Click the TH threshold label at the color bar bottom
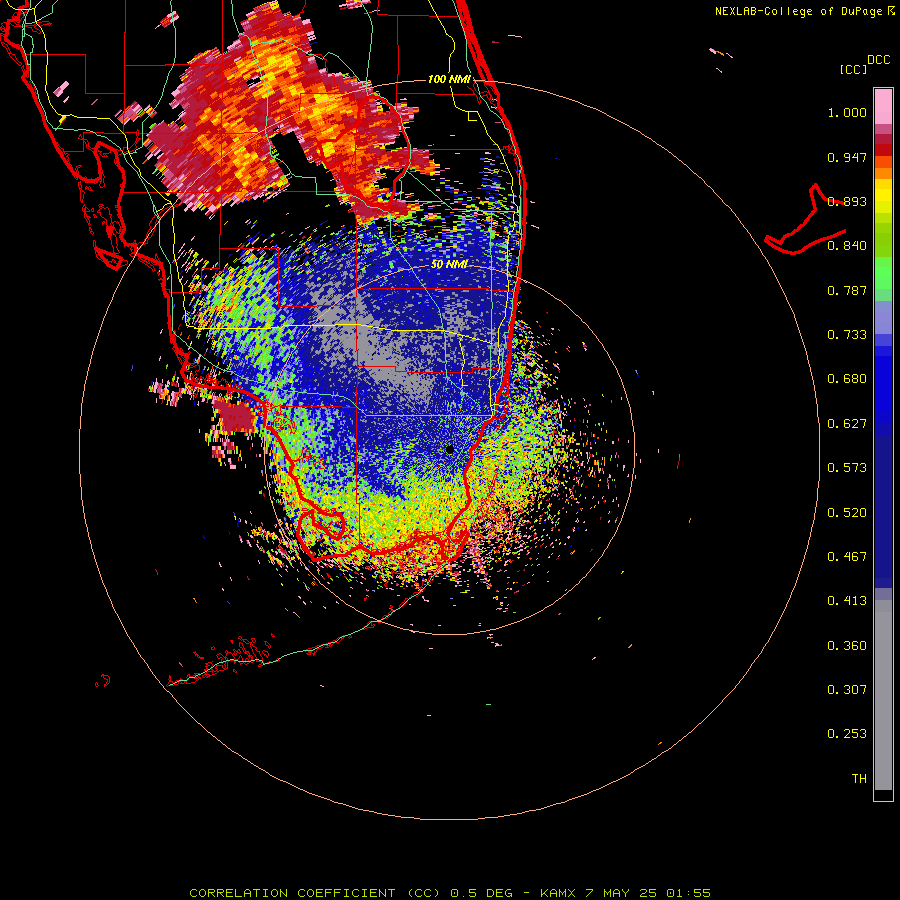The height and width of the screenshot is (900, 900). pyautogui.click(x=859, y=779)
